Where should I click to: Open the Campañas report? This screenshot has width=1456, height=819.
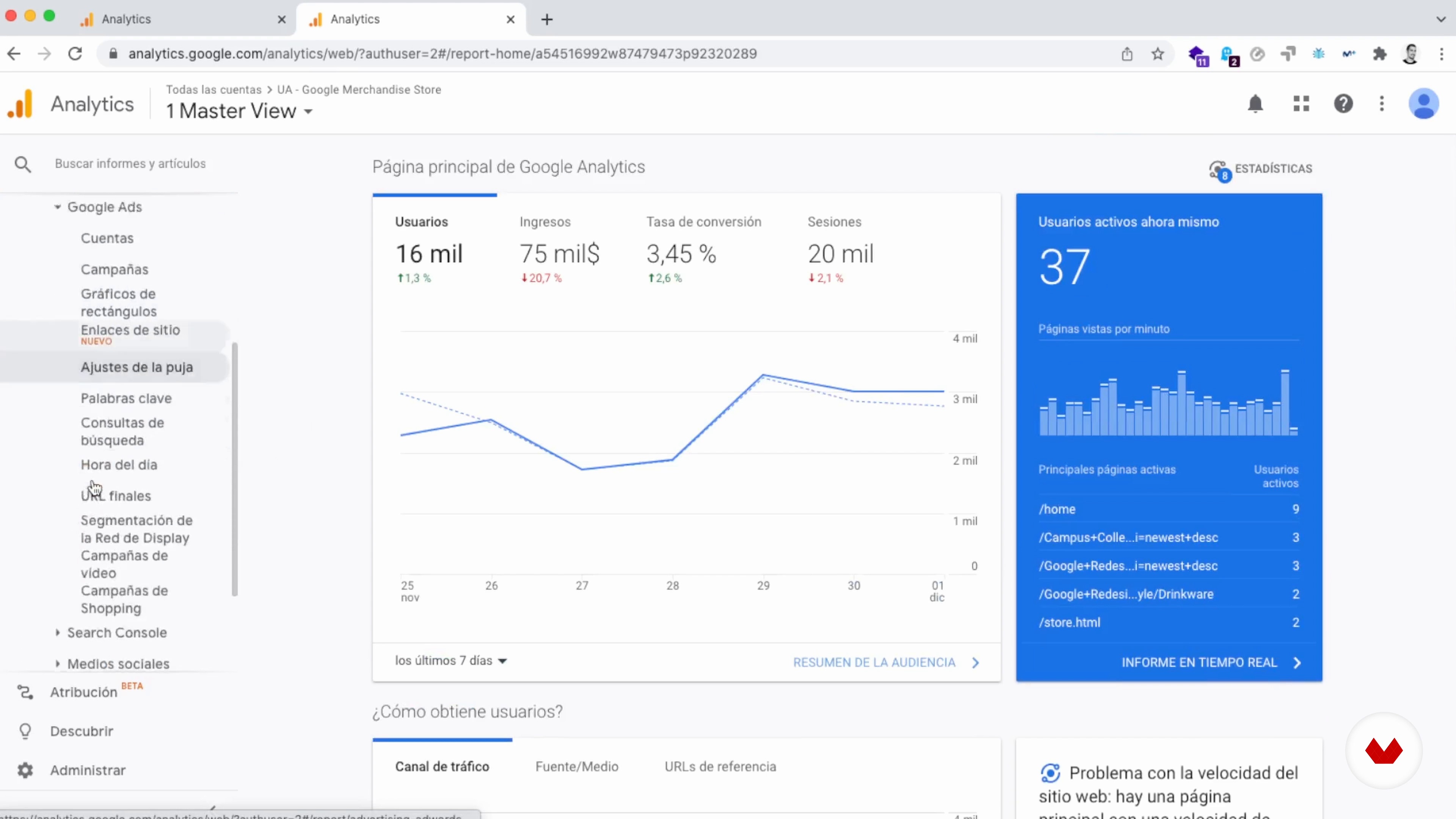[x=114, y=269]
